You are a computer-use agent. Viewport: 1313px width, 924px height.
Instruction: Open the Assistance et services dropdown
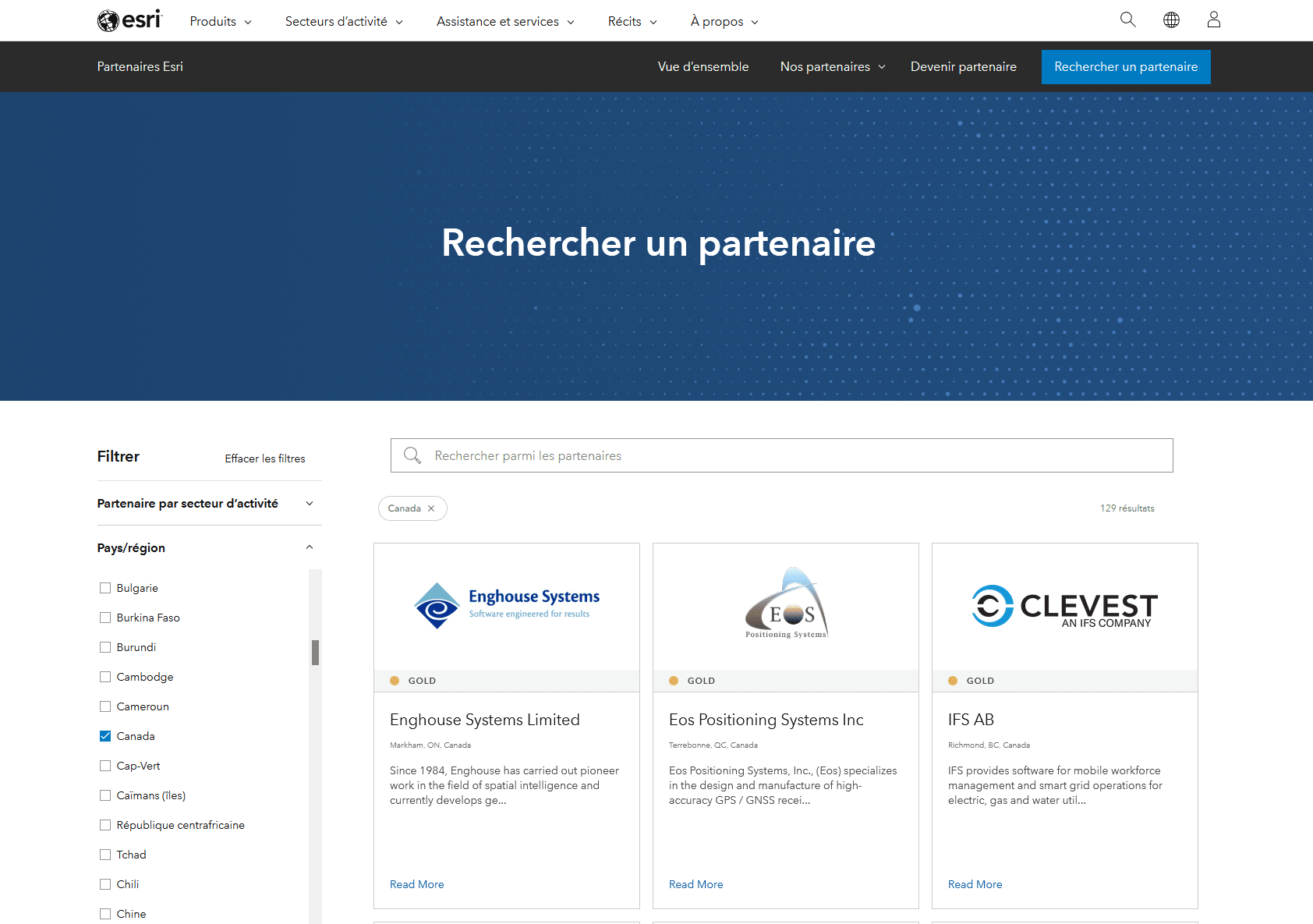pyautogui.click(x=505, y=22)
